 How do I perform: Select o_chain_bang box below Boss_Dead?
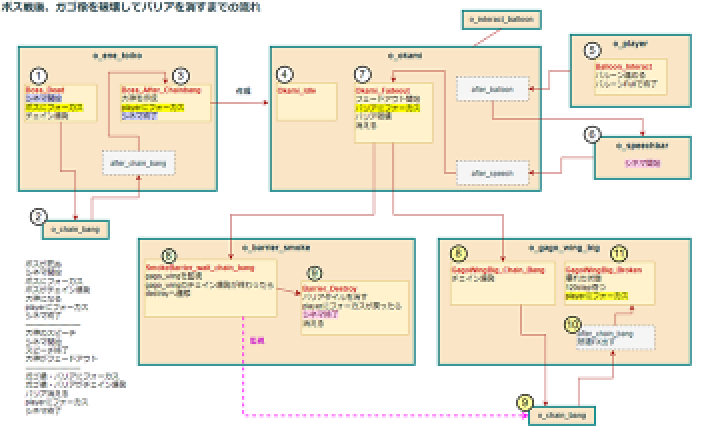[76, 230]
